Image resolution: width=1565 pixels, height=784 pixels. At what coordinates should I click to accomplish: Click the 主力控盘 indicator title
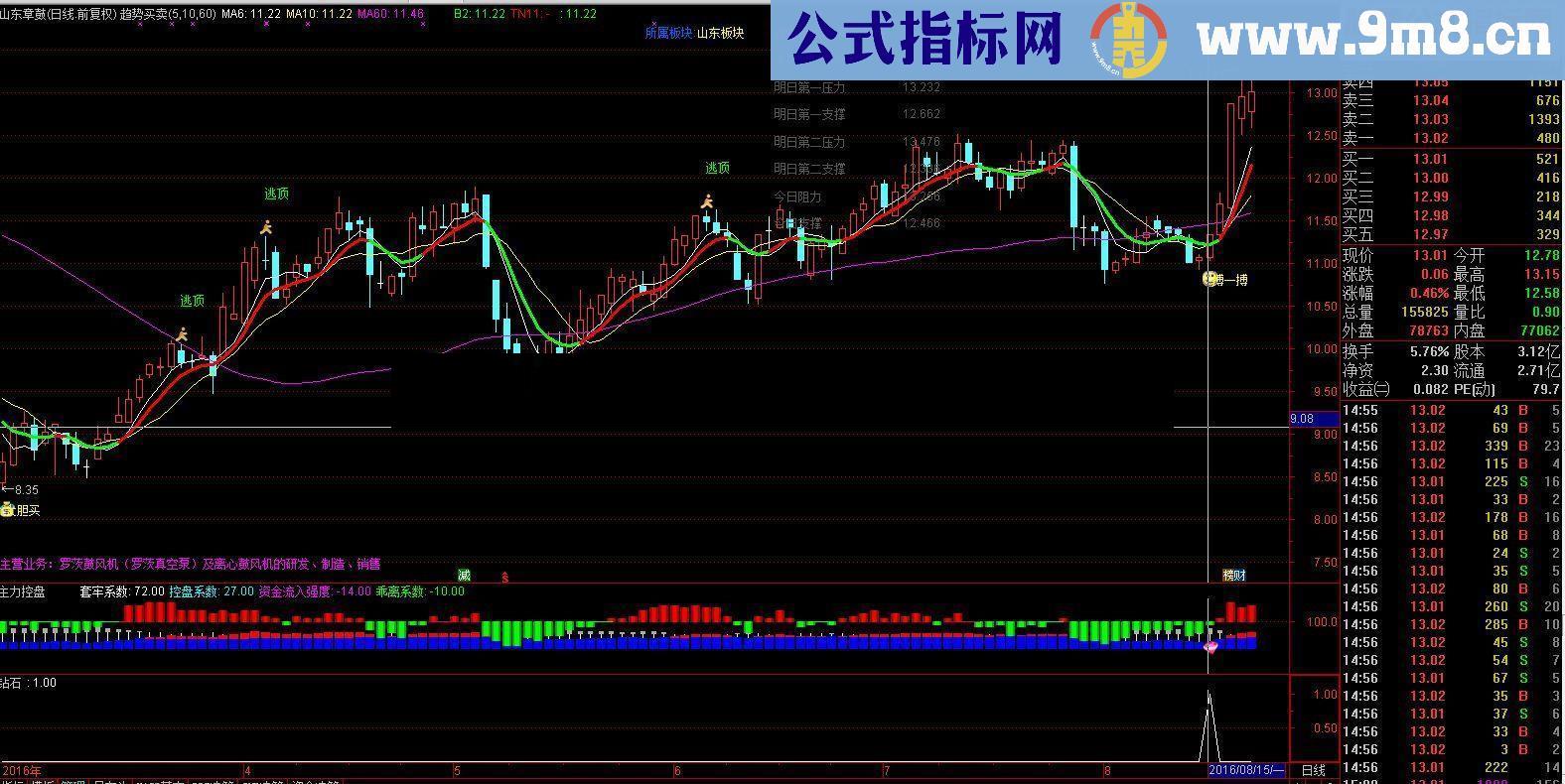23,591
